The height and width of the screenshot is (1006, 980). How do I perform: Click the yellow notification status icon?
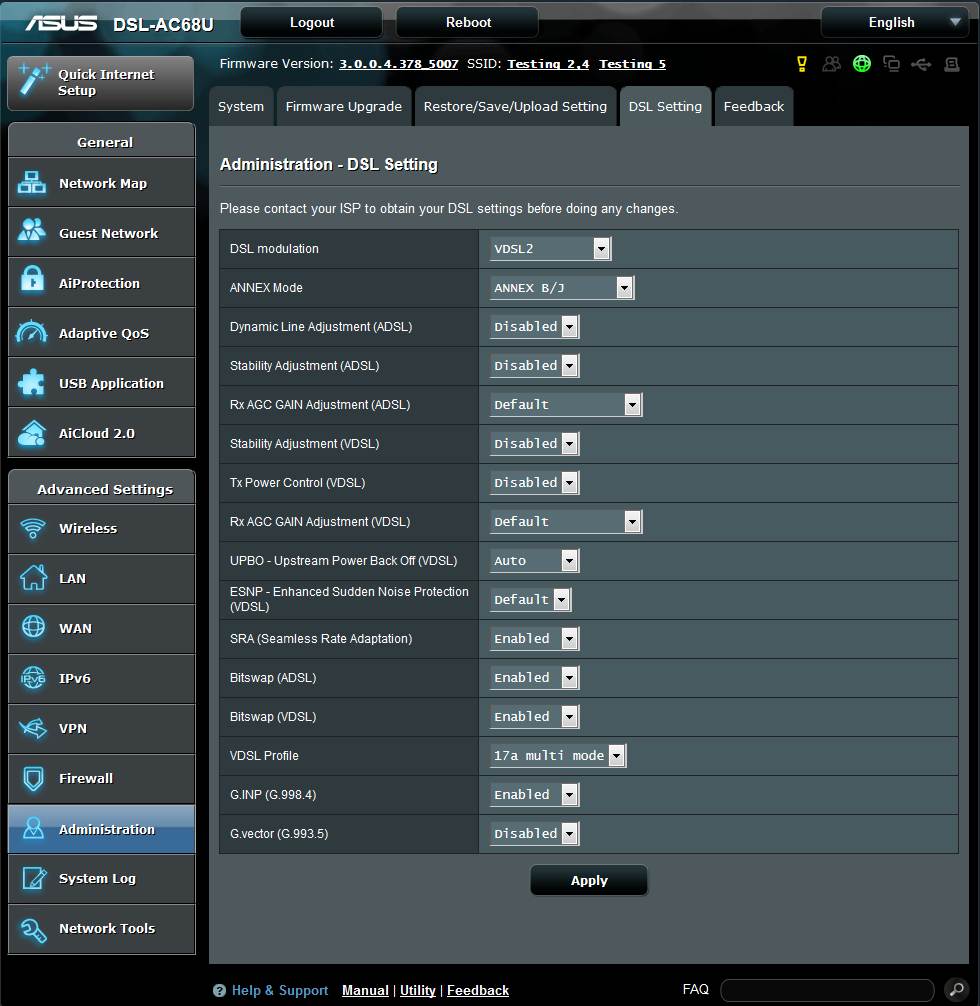(802, 64)
